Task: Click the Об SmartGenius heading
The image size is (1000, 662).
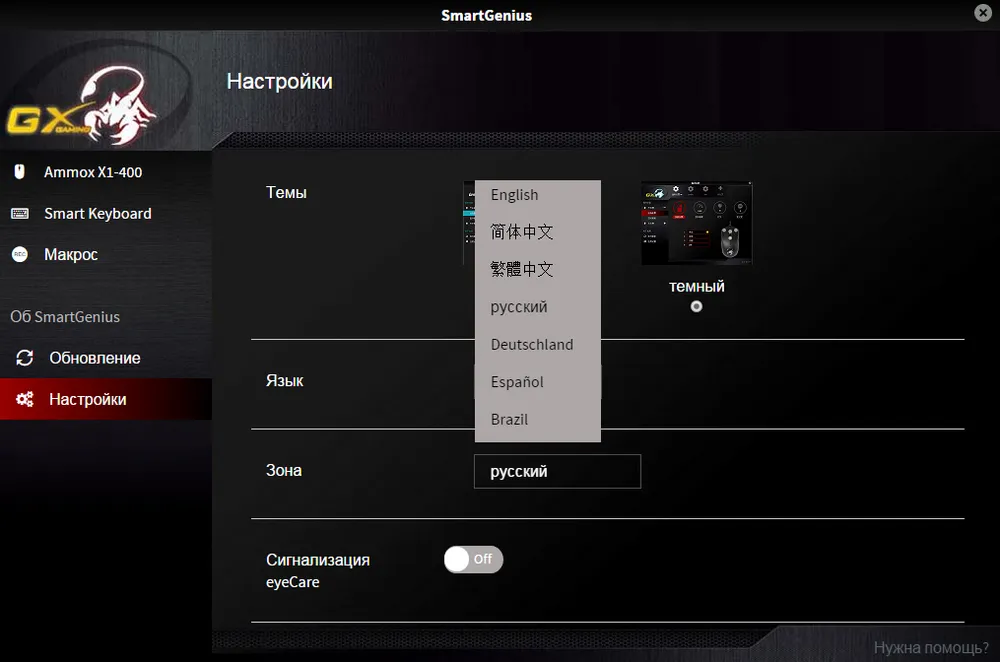Action: [65, 317]
